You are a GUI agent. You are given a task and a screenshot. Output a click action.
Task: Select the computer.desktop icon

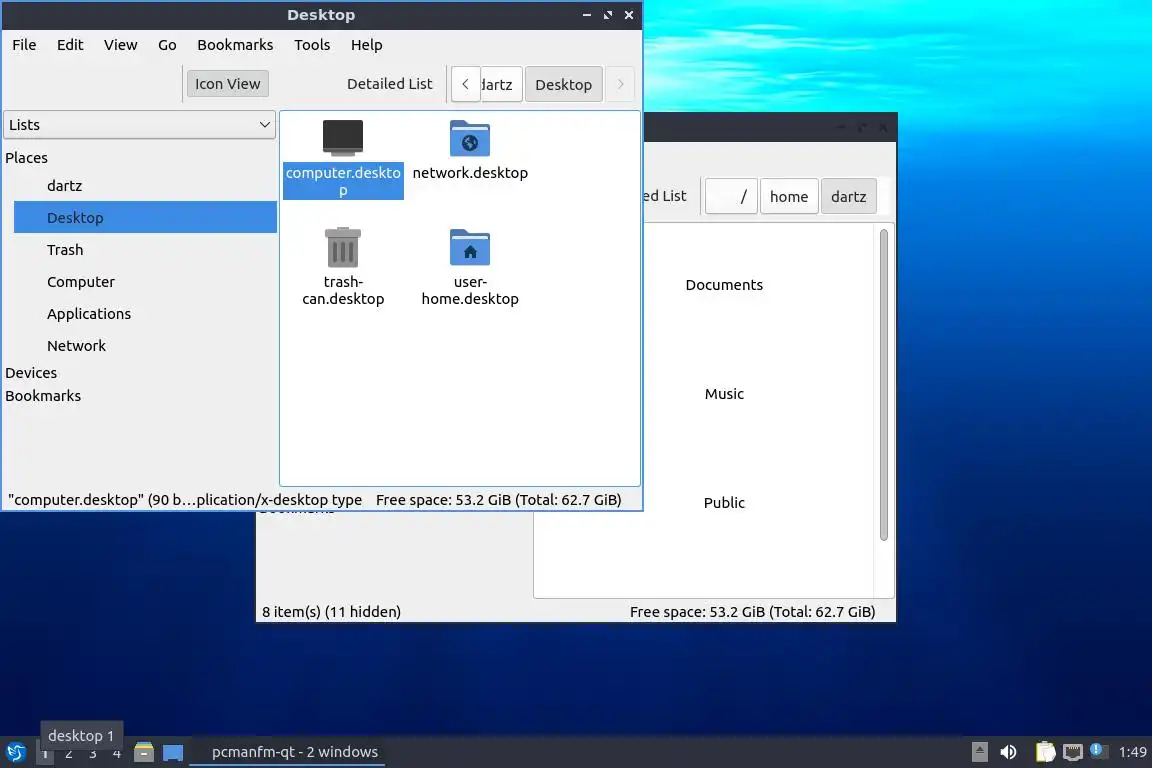point(342,138)
